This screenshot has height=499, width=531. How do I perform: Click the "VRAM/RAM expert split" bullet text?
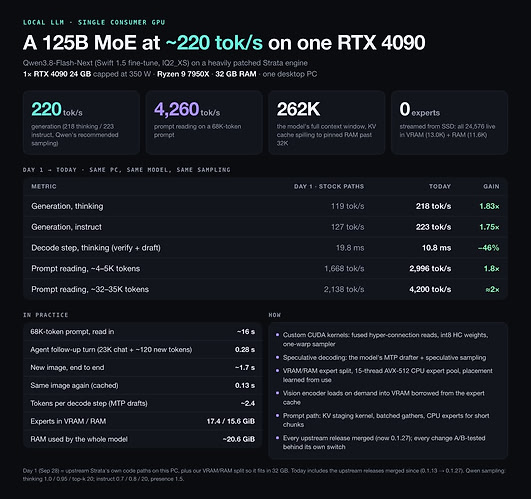388,375
